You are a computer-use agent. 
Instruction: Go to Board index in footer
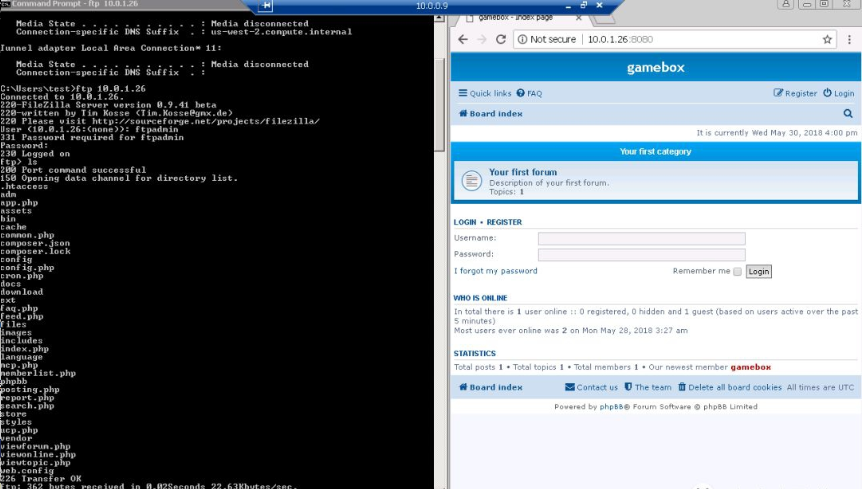point(490,387)
